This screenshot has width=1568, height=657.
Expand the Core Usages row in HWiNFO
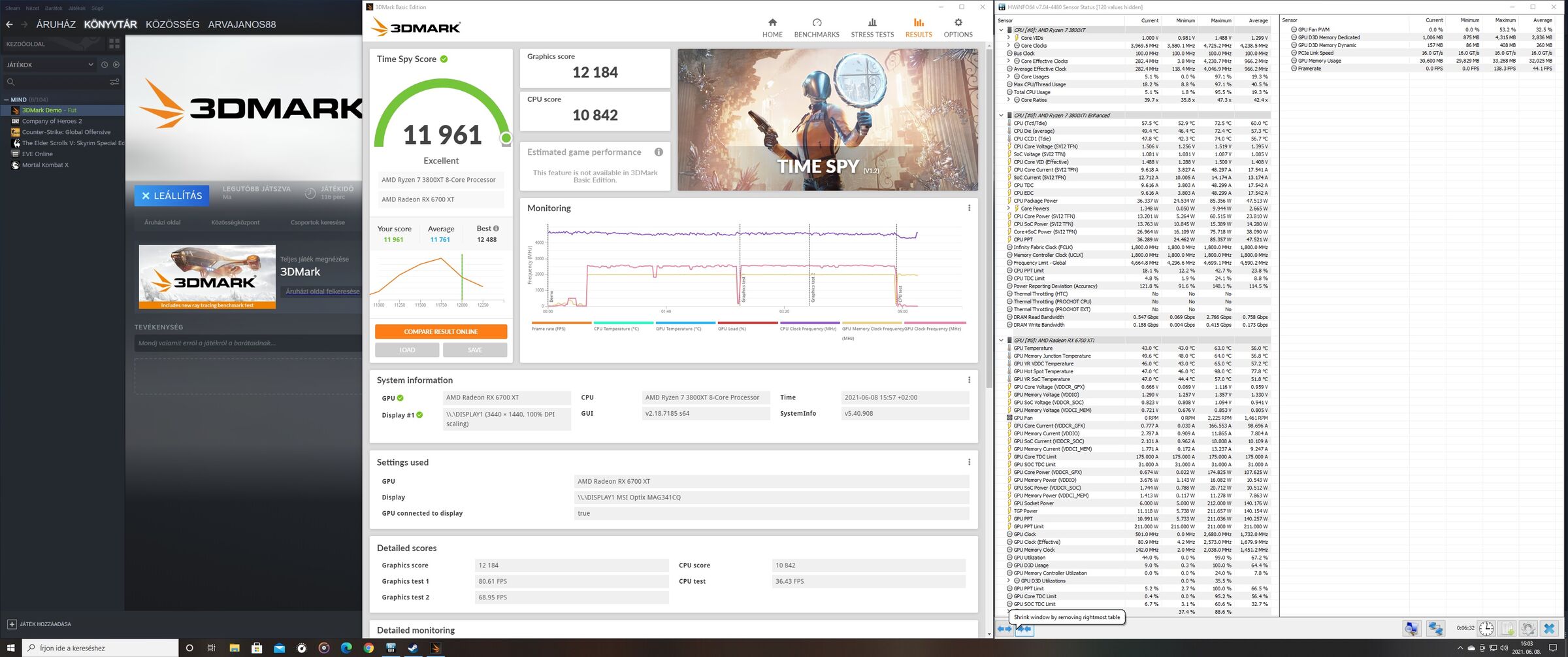(x=1008, y=76)
